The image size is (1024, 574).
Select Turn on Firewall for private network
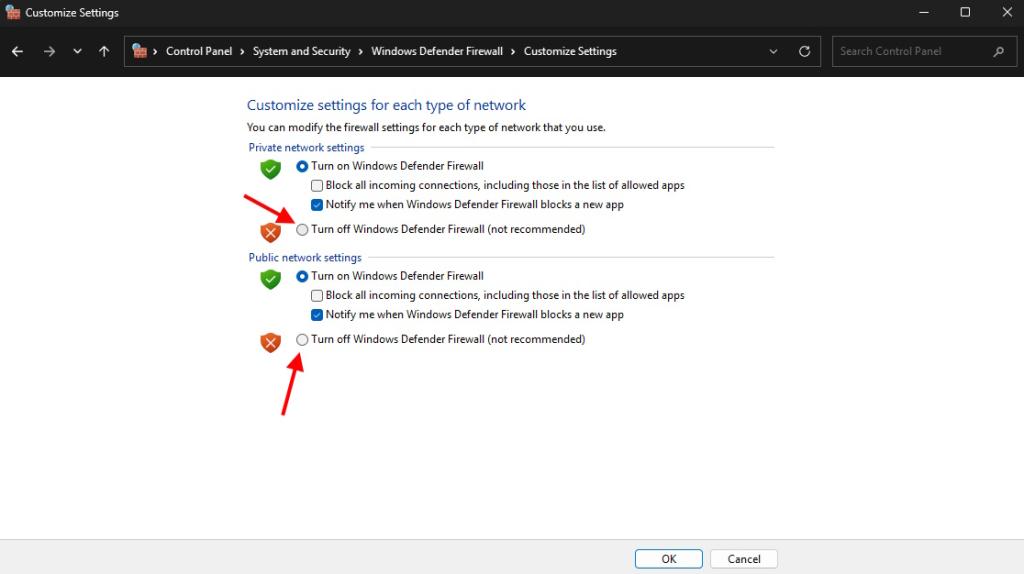[x=302, y=167]
